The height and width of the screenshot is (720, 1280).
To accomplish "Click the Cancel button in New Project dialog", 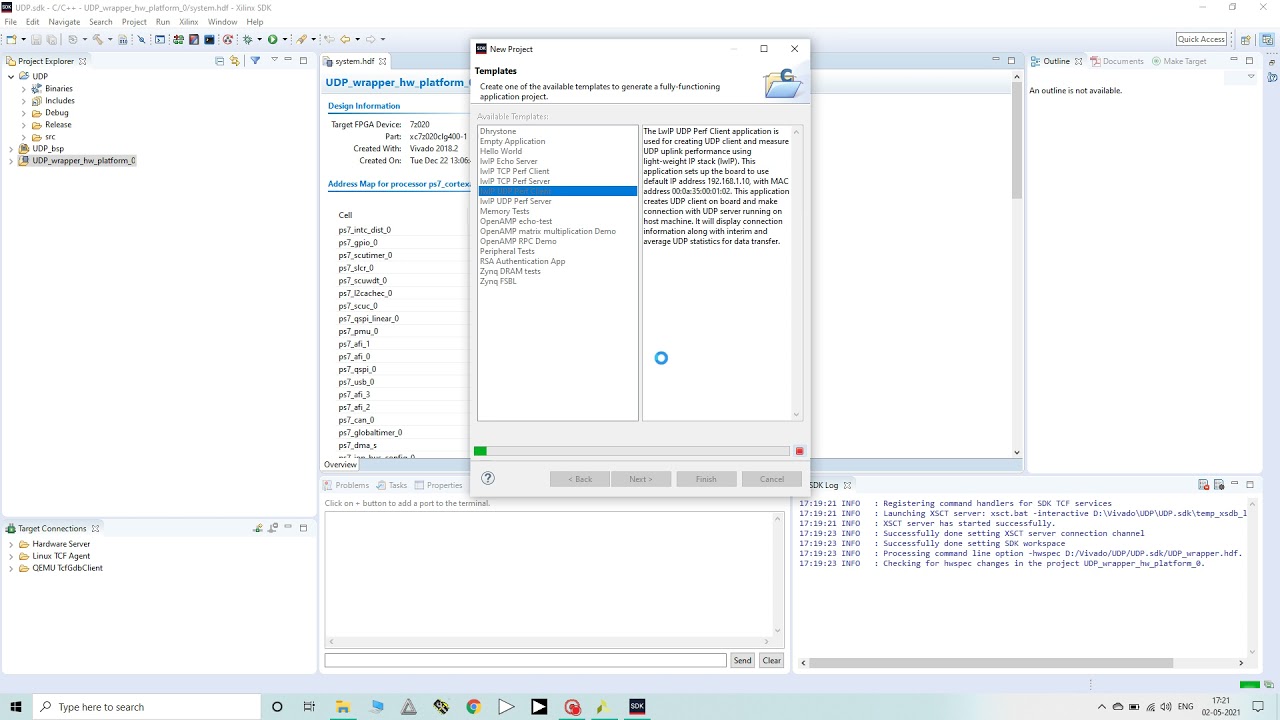I will 772,479.
